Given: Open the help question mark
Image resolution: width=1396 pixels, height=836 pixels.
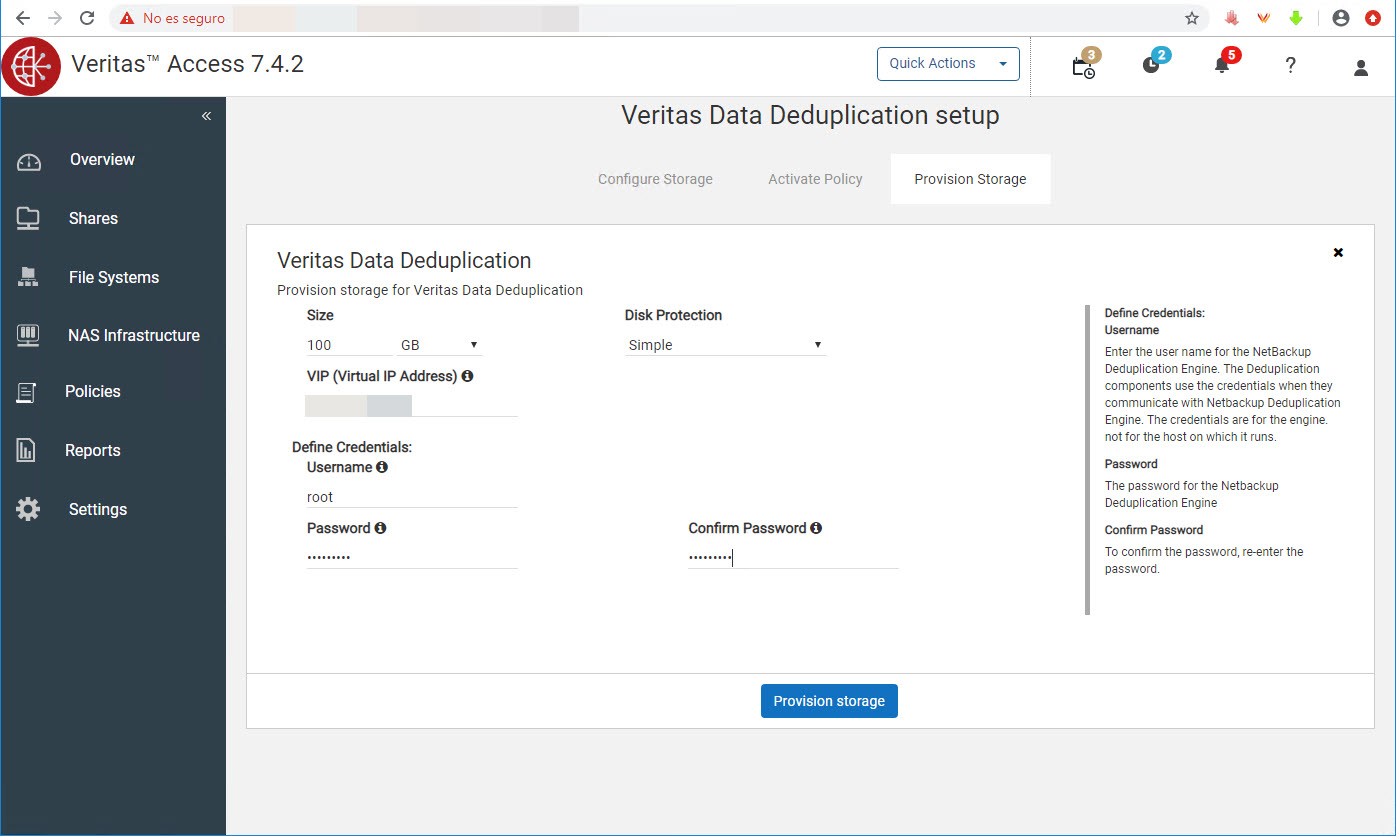Looking at the screenshot, I should [1290, 66].
